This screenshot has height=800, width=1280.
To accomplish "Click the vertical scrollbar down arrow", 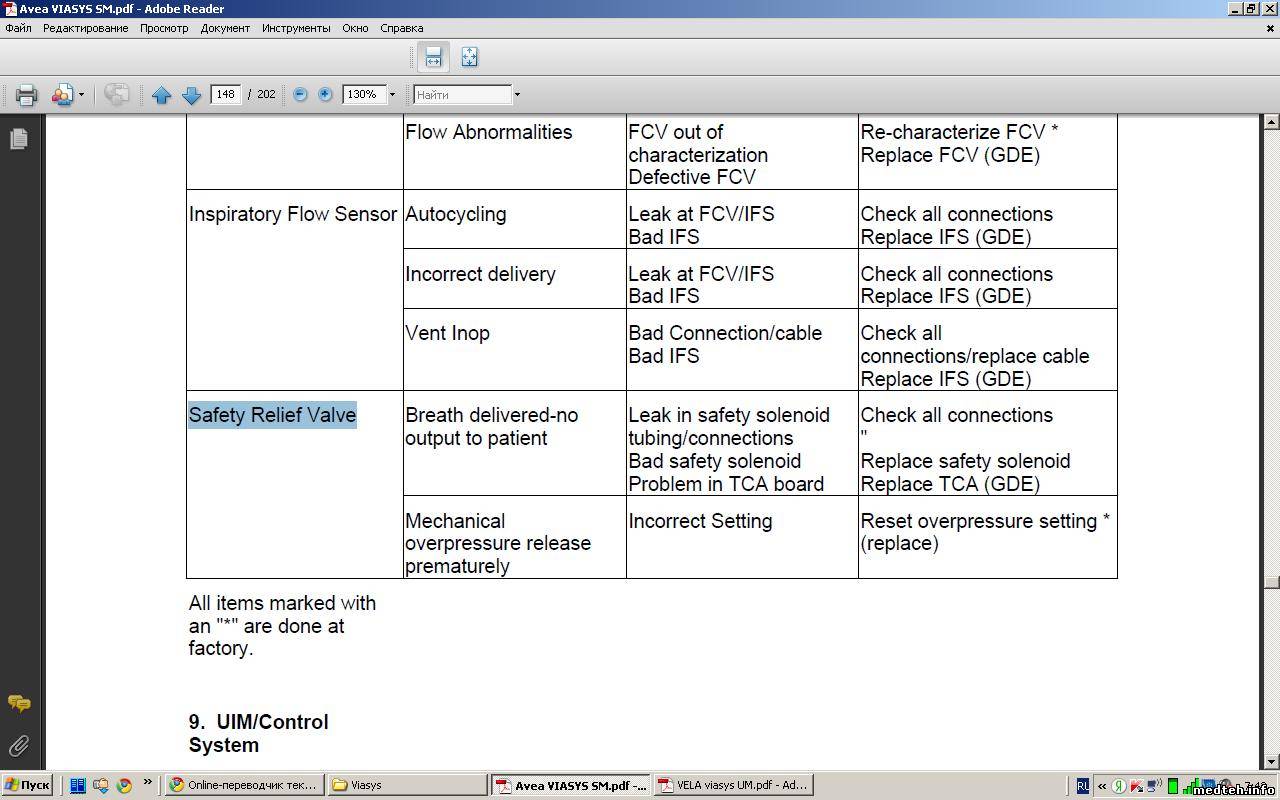I will click(x=1271, y=762).
